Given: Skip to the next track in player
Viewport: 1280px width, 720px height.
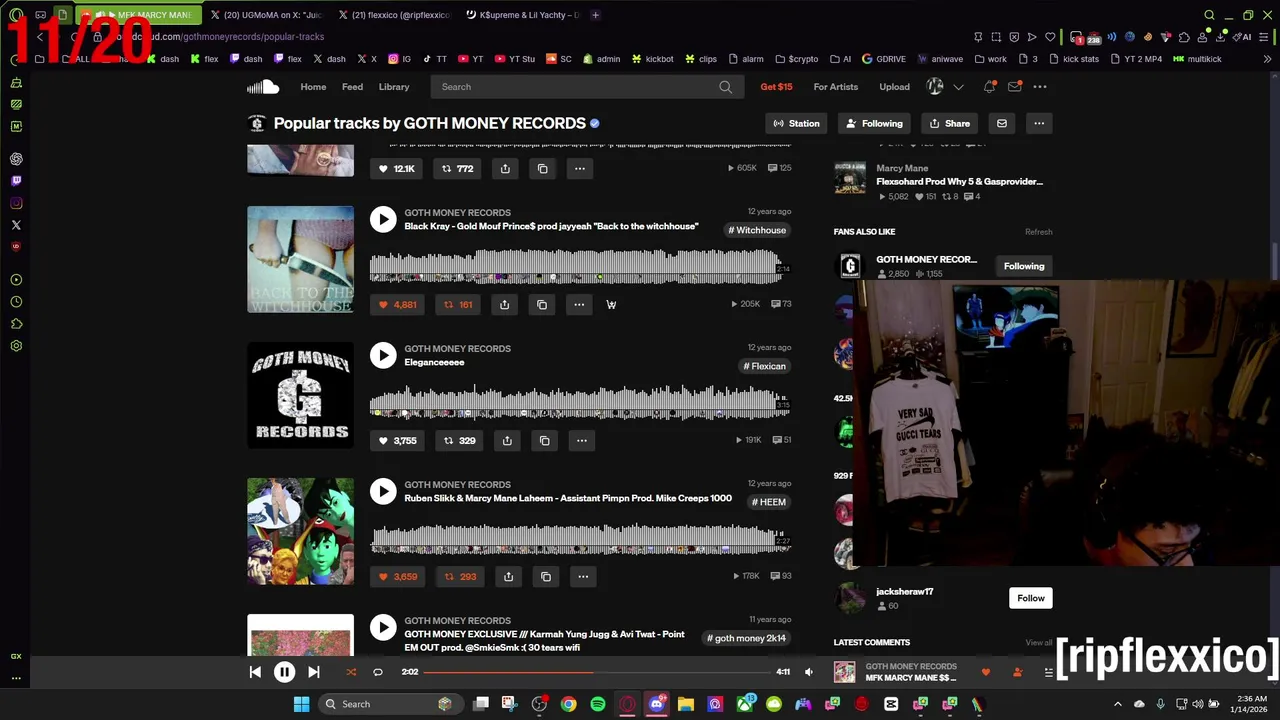Looking at the screenshot, I should click(x=313, y=672).
